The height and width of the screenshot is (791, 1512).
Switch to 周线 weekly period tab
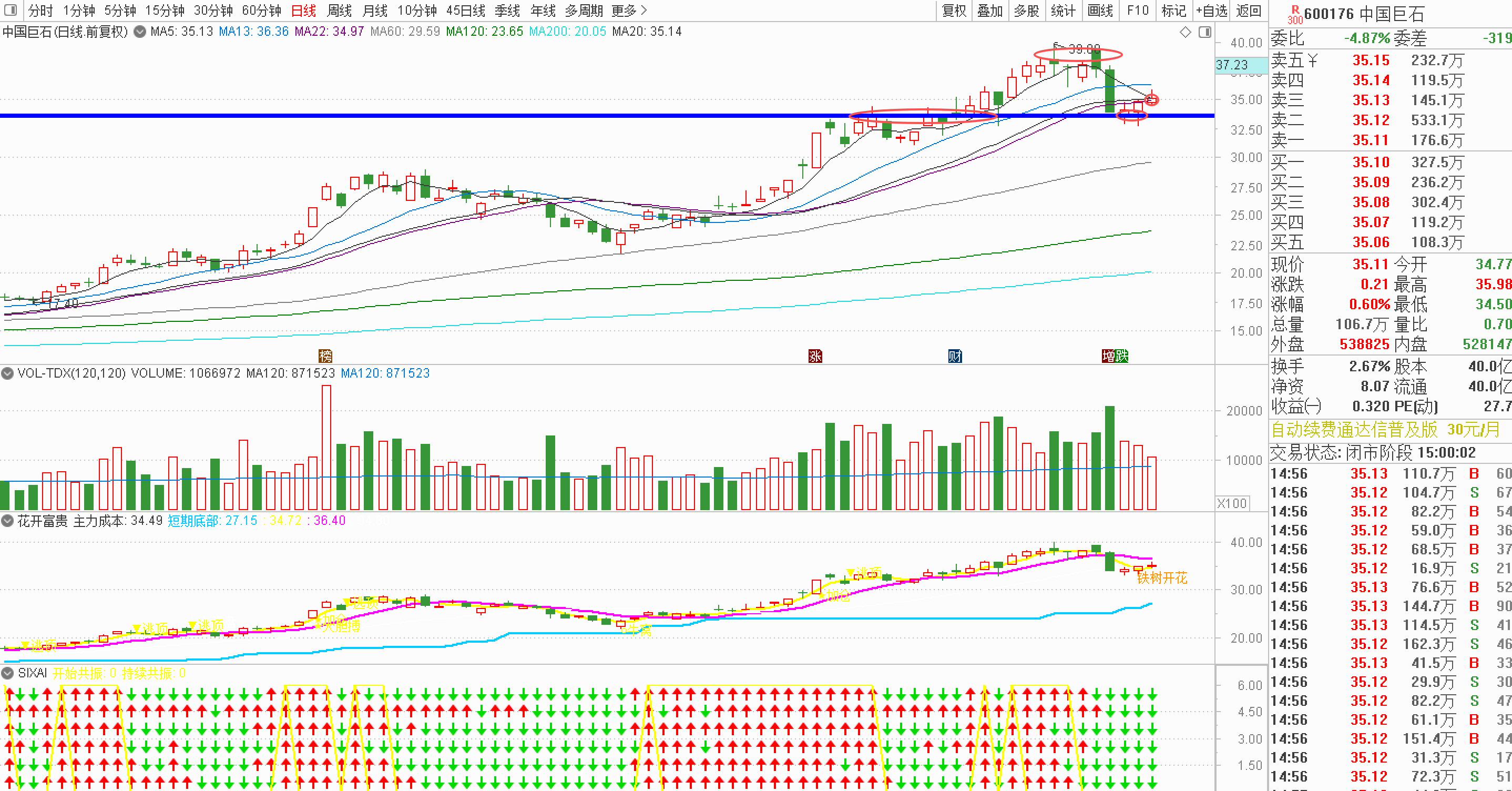coord(339,11)
